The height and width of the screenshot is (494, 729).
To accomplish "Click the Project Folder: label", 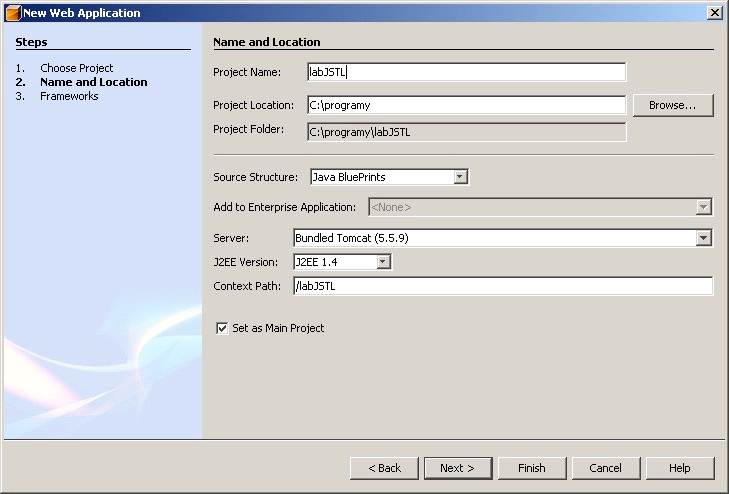I will pyautogui.click(x=248, y=129).
